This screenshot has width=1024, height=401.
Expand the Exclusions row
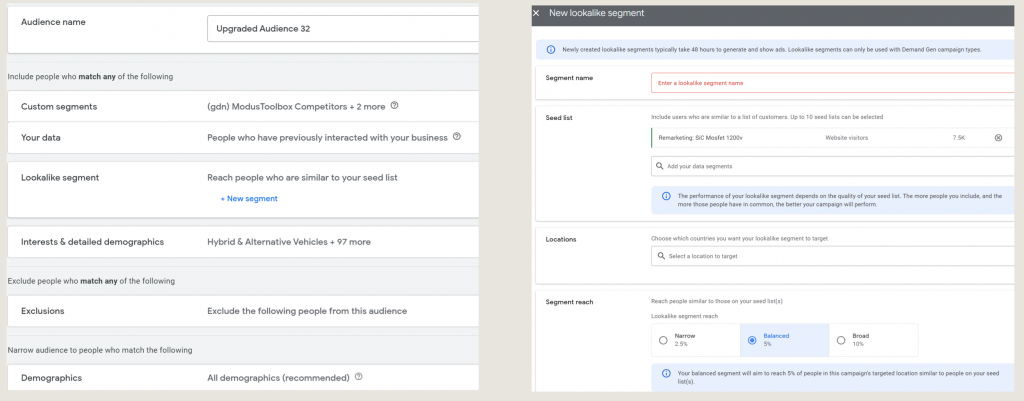[x=240, y=311]
